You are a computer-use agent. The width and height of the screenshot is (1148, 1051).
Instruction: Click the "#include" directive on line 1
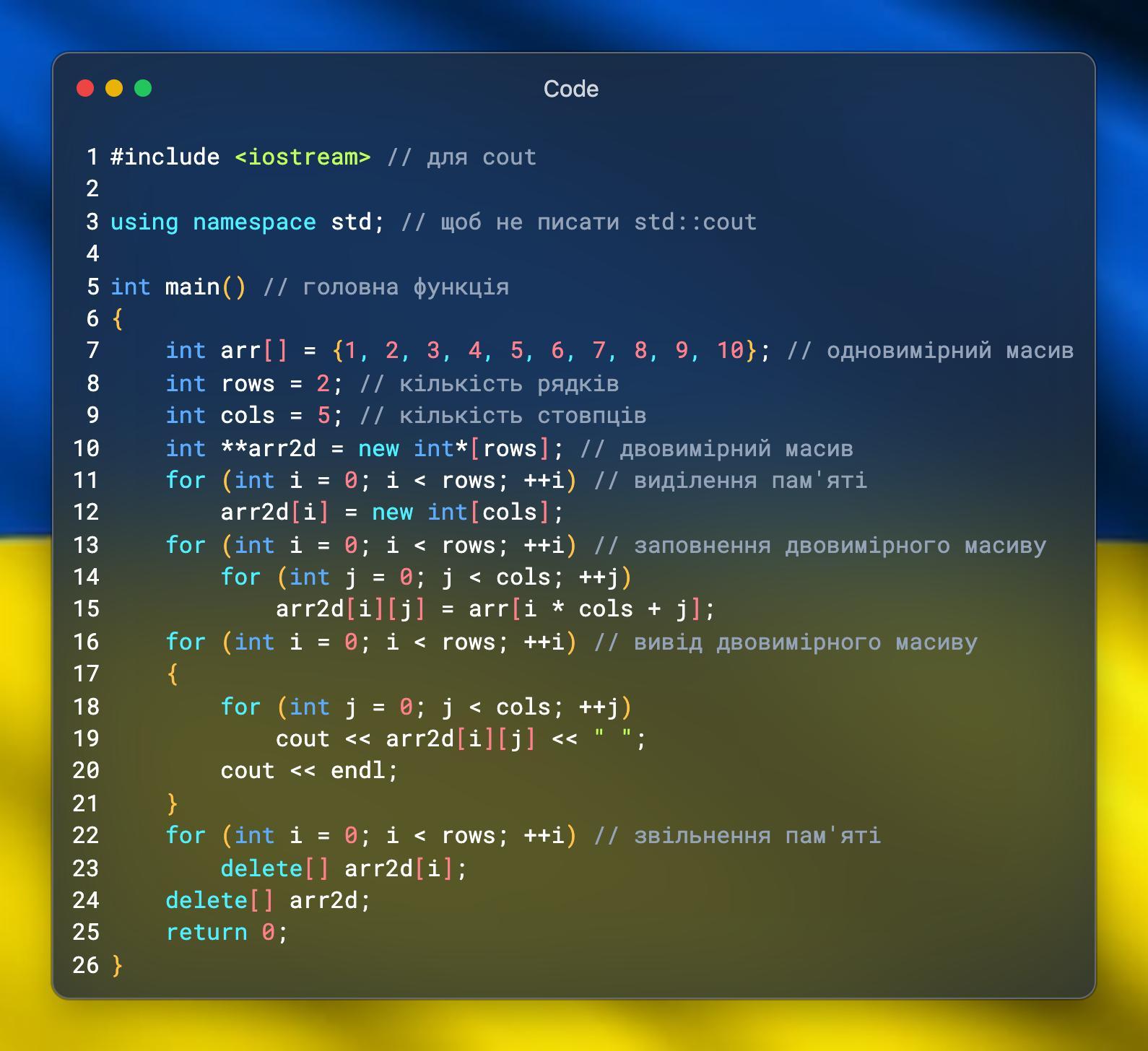tap(165, 157)
